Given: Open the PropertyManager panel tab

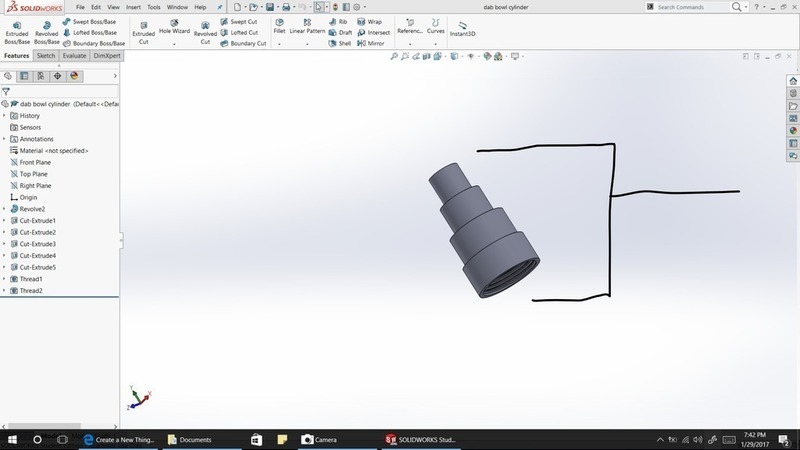Looking at the screenshot, I should click(x=24, y=76).
